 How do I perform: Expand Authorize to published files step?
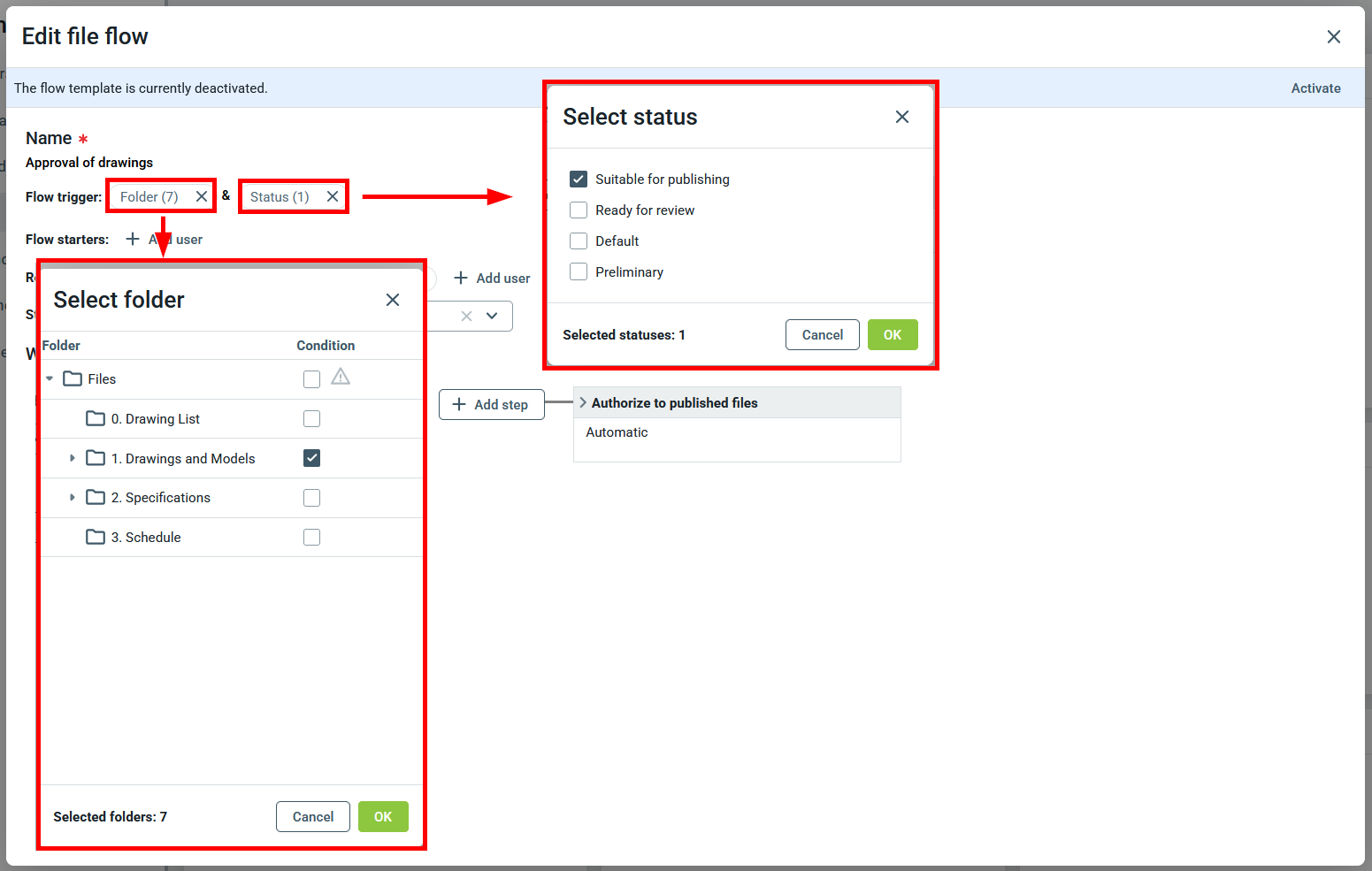583,402
